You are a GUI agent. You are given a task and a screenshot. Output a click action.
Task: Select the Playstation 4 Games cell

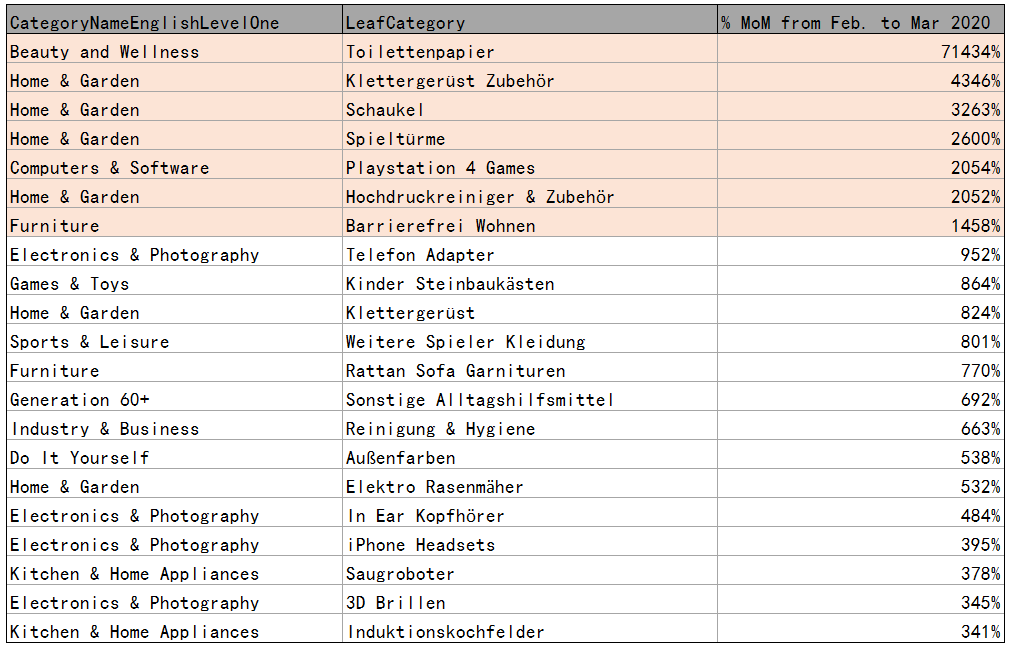point(441,168)
